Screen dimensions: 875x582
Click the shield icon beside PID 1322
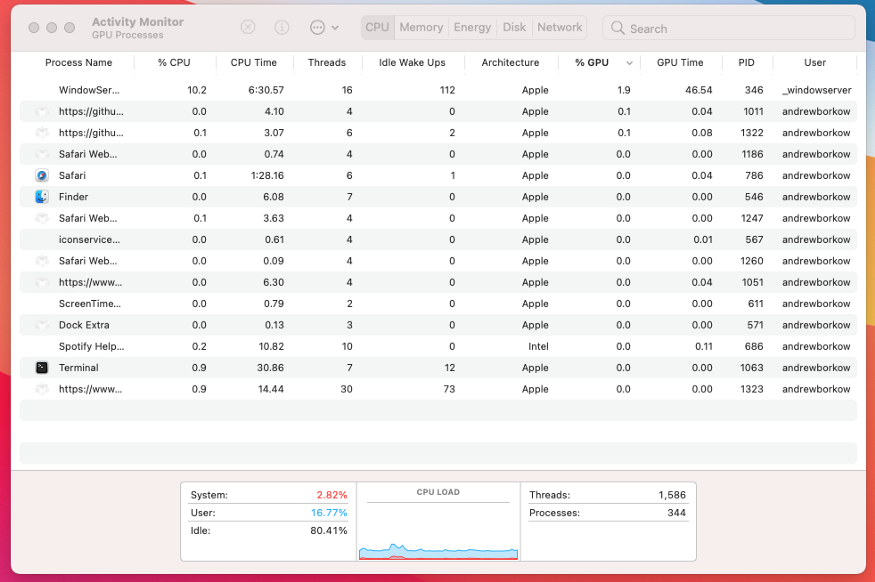(42, 132)
